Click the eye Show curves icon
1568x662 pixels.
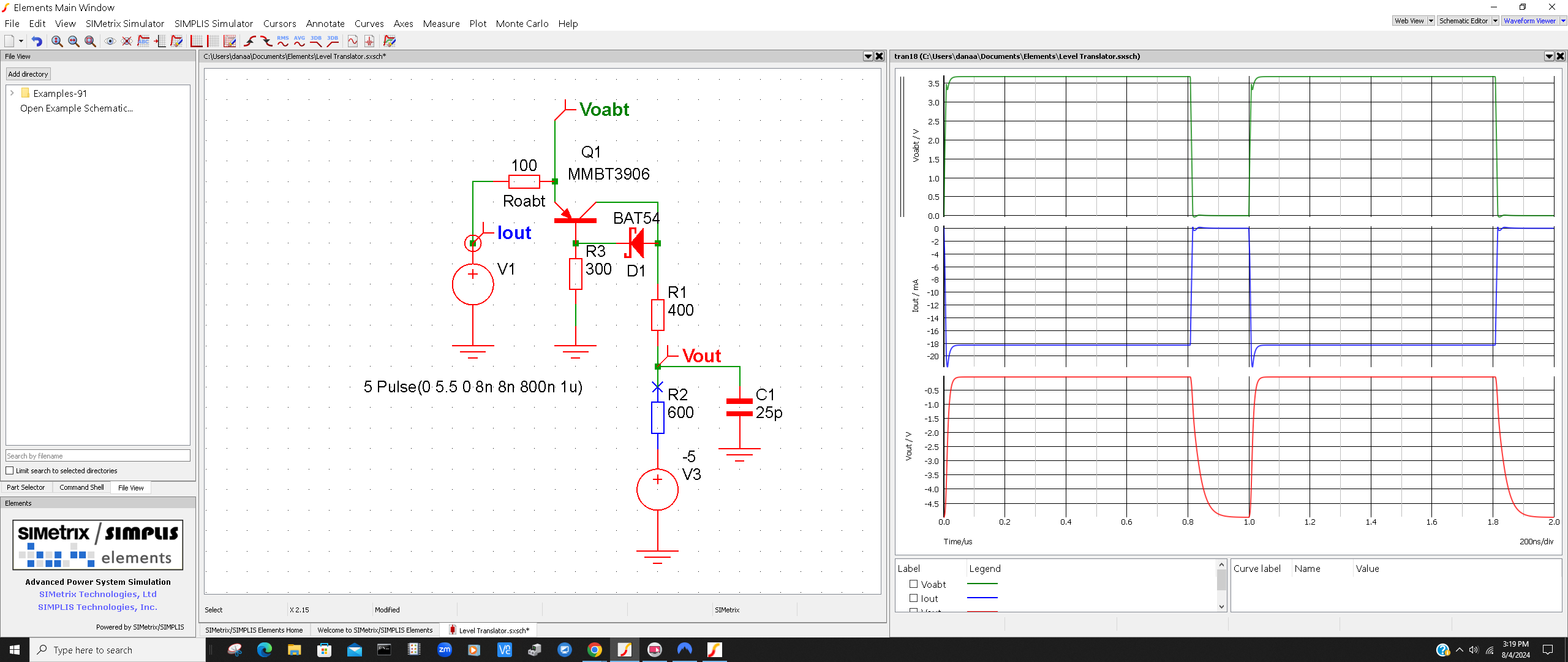click(x=110, y=41)
